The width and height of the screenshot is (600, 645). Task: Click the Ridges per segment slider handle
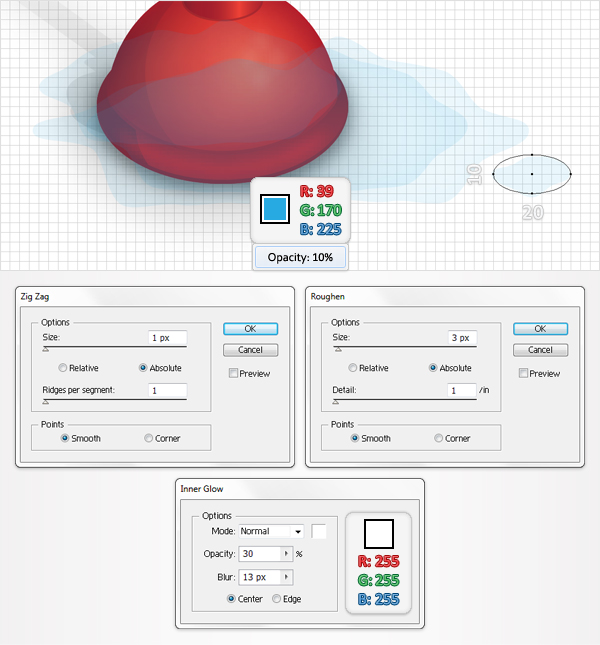coord(46,402)
